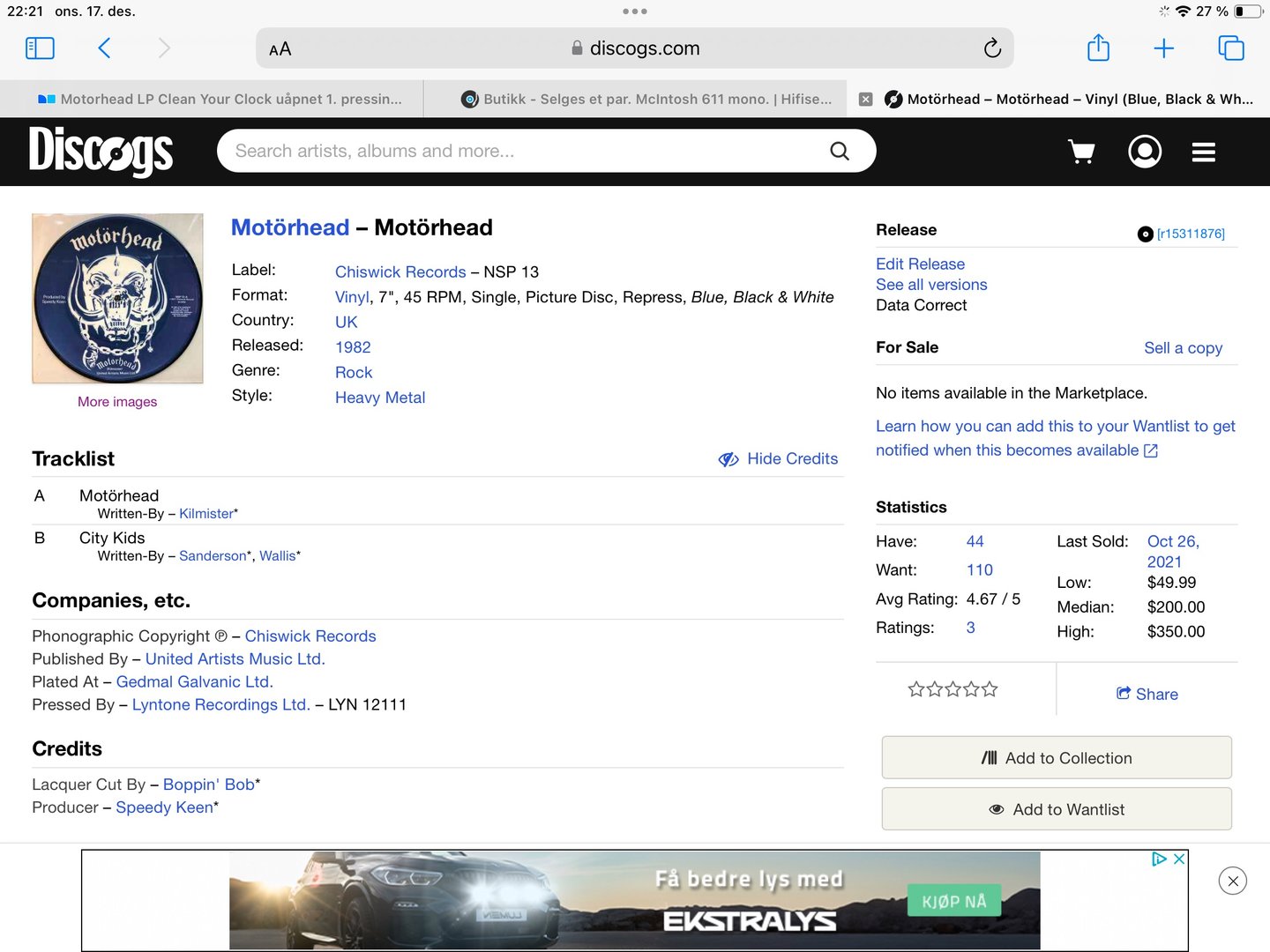Open the More images link
The image size is (1270, 952).
[x=117, y=402]
